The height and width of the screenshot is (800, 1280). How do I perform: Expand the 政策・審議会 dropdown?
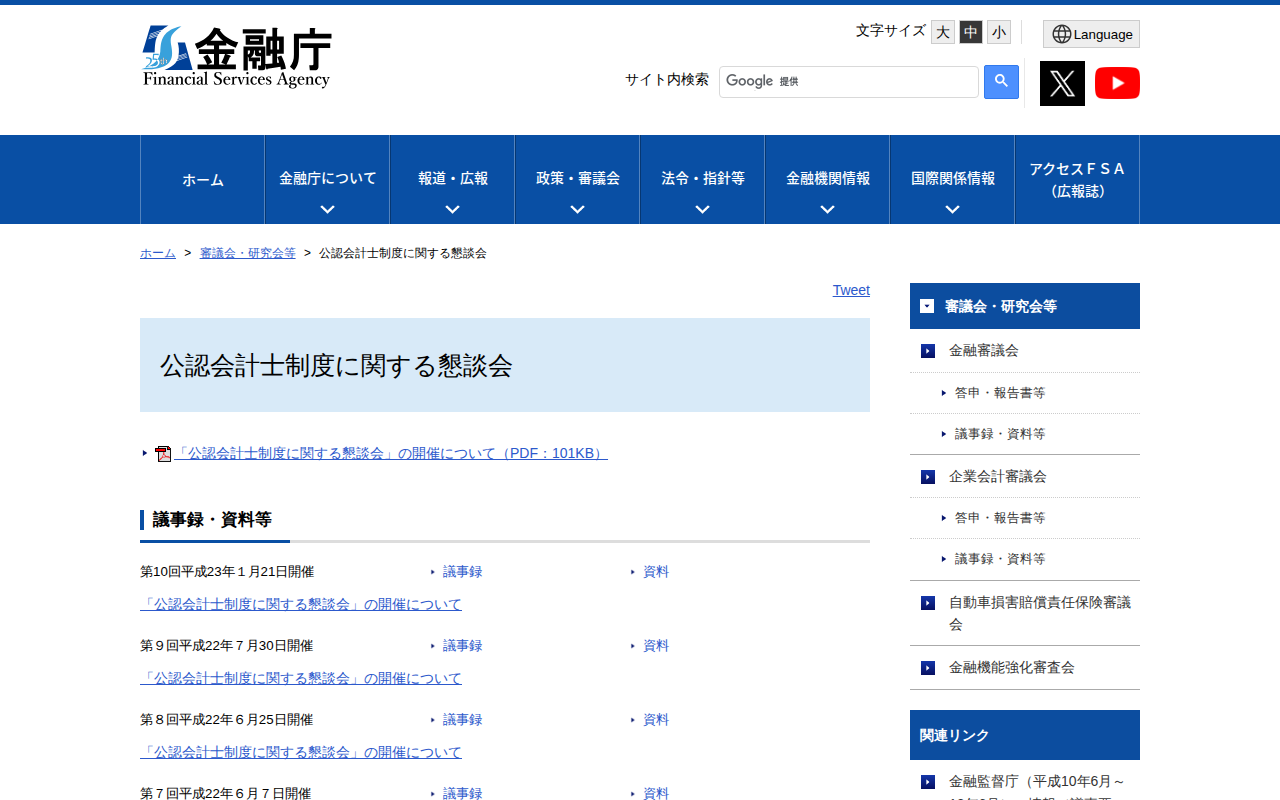coord(576,179)
